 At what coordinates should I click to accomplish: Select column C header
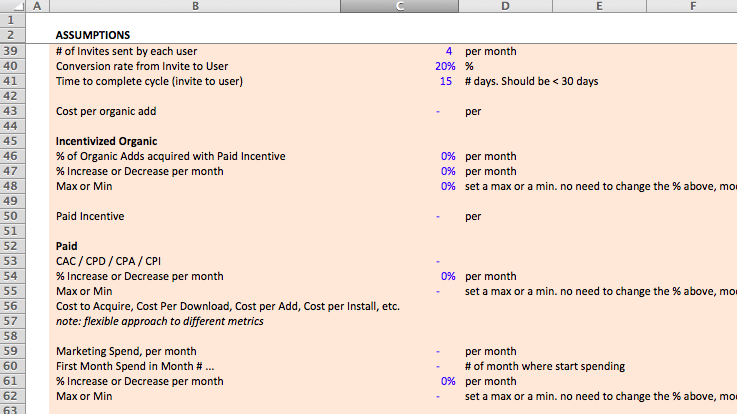coord(400,6)
